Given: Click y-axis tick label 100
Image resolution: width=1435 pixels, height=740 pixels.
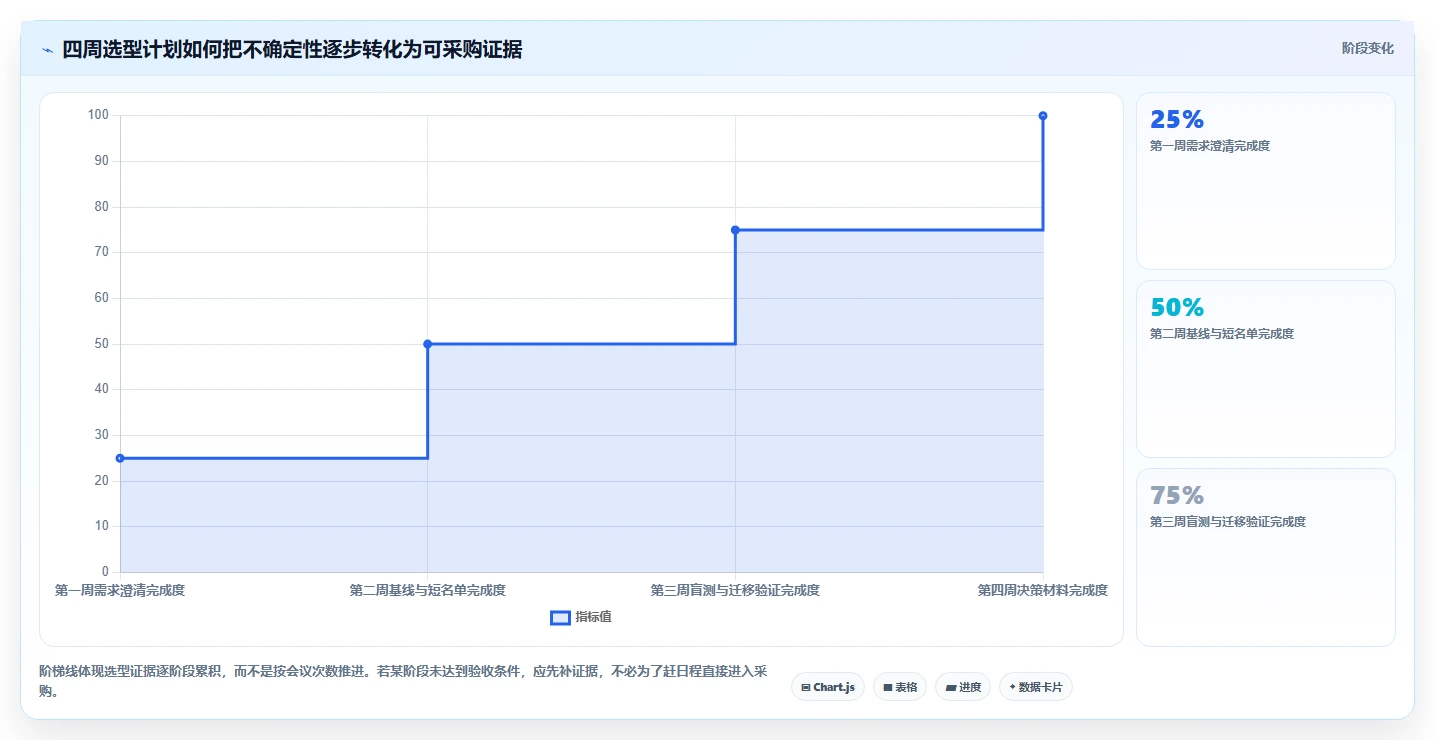Looking at the screenshot, I should (98, 115).
